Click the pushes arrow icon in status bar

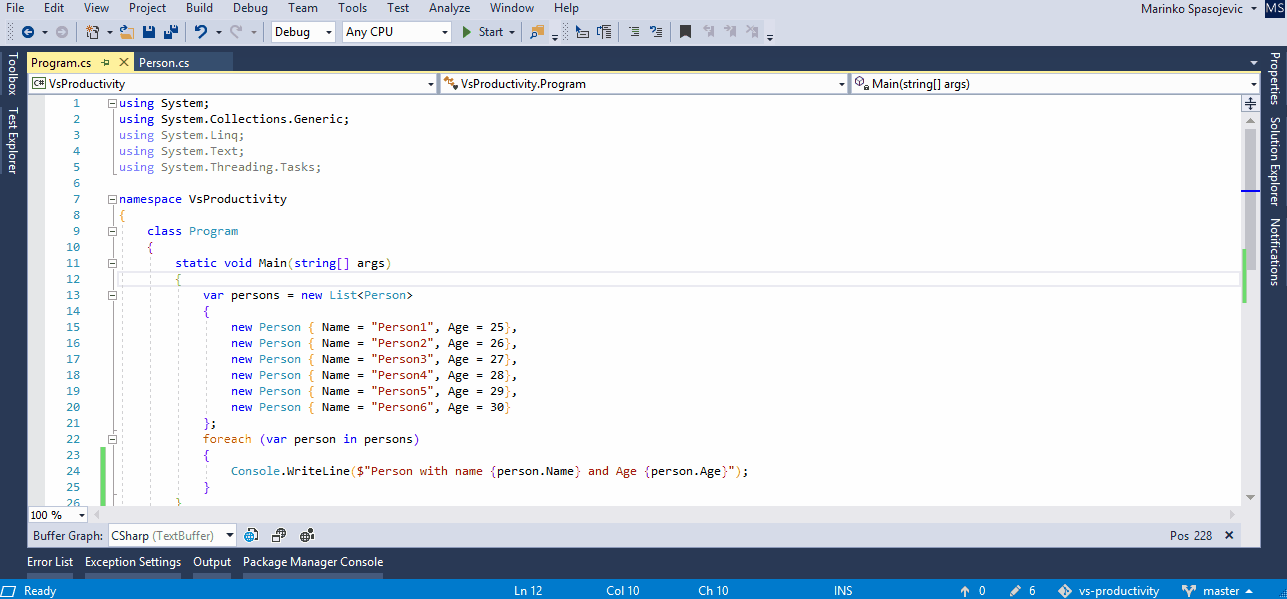click(x=964, y=590)
